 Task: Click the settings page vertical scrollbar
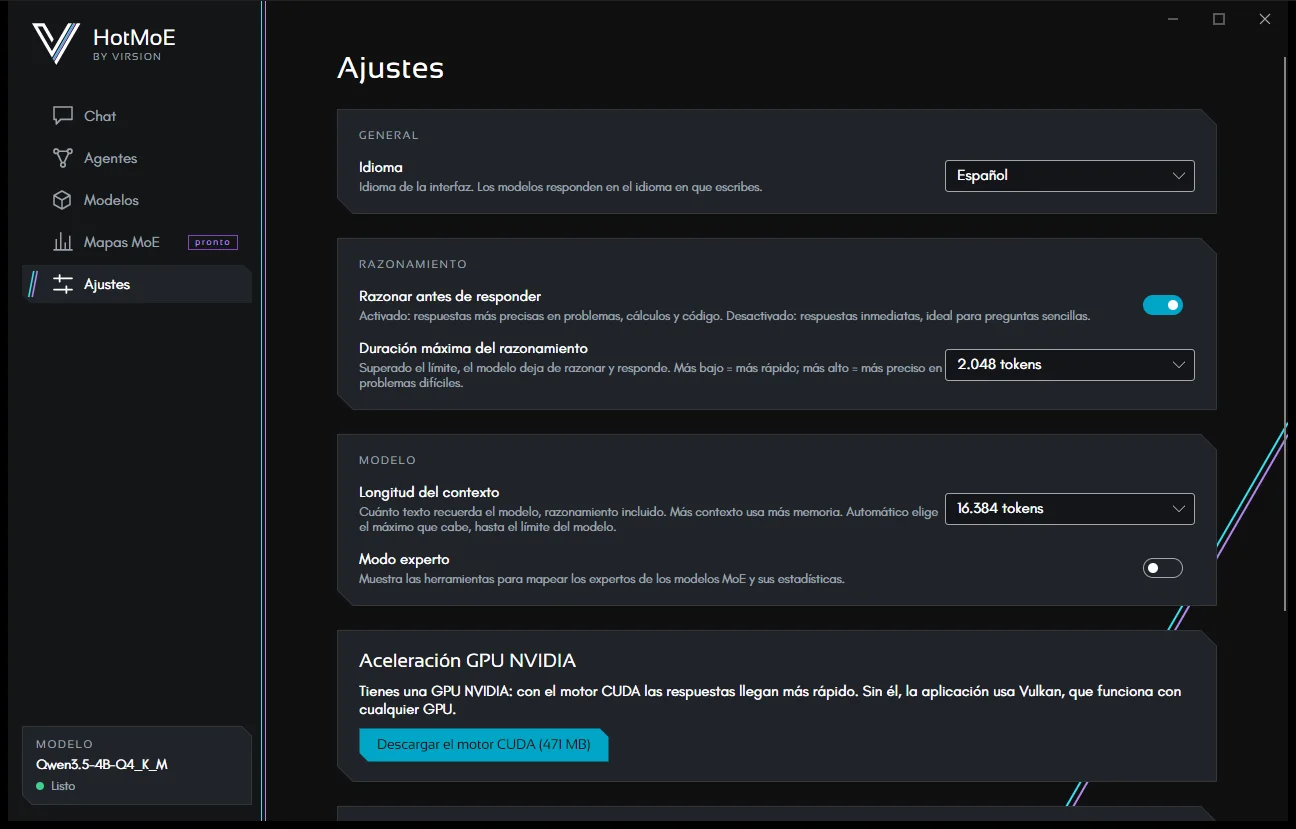(x=1285, y=333)
